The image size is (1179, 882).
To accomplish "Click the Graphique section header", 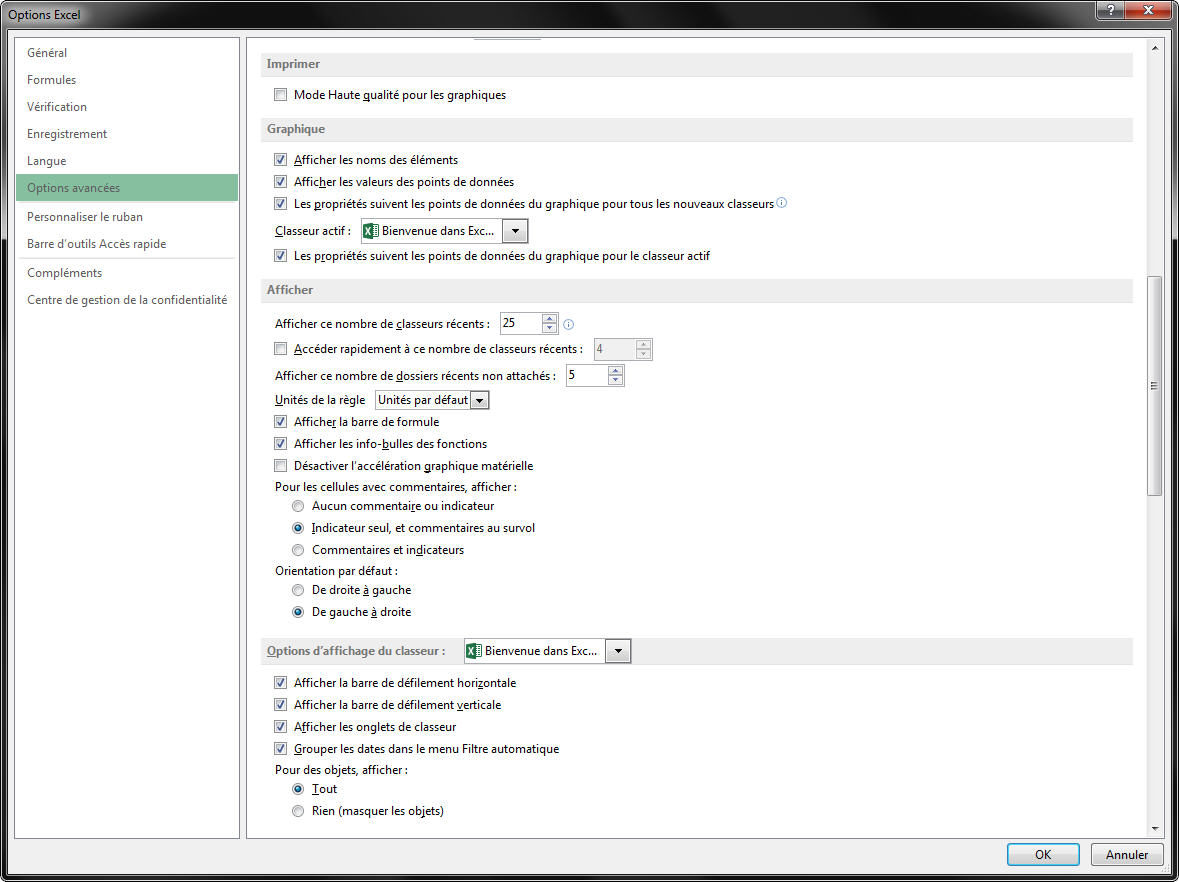I will pos(696,129).
